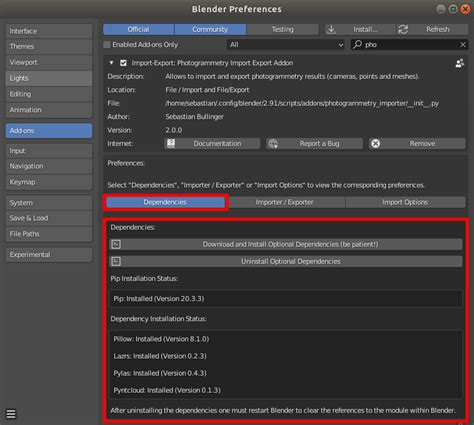This screenshot has height=425, width=474.
Task: Click console icon on Uninstall Optional Dependencies
Action: tap(116, 261)
